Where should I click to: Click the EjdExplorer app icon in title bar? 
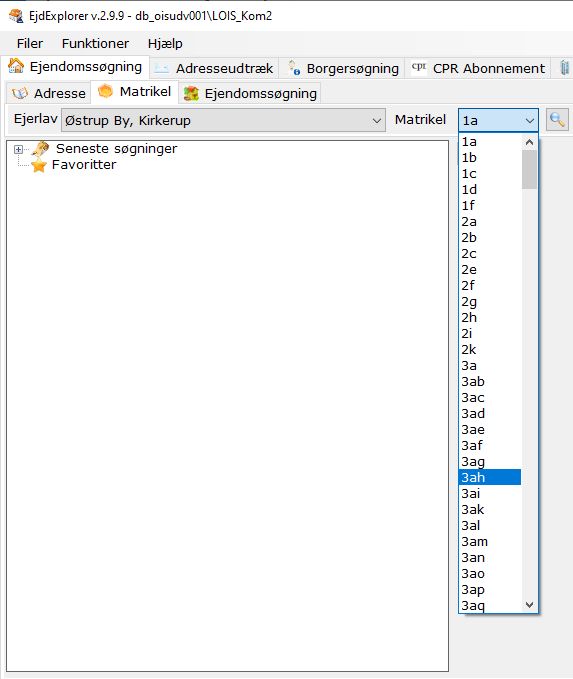(16, 16)
